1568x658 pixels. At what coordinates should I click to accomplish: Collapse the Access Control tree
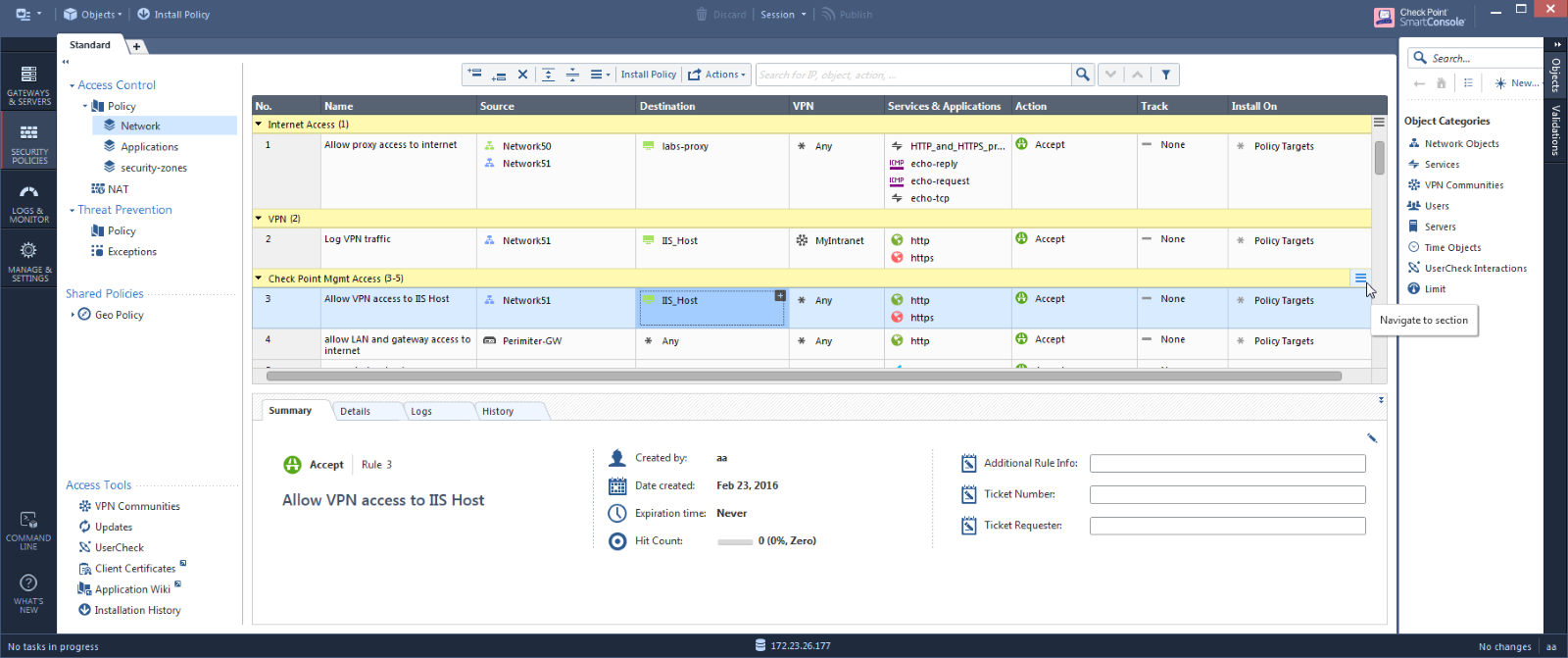pos(72,86)
